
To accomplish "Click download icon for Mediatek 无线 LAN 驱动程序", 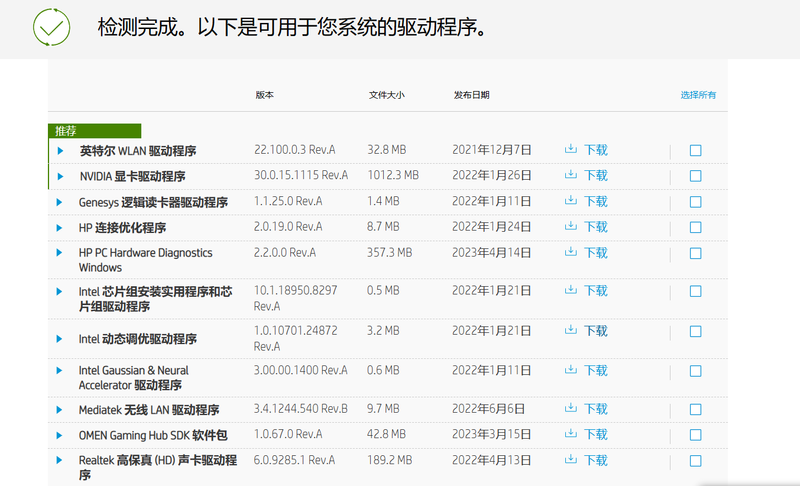I will click(x=571, y=409).
